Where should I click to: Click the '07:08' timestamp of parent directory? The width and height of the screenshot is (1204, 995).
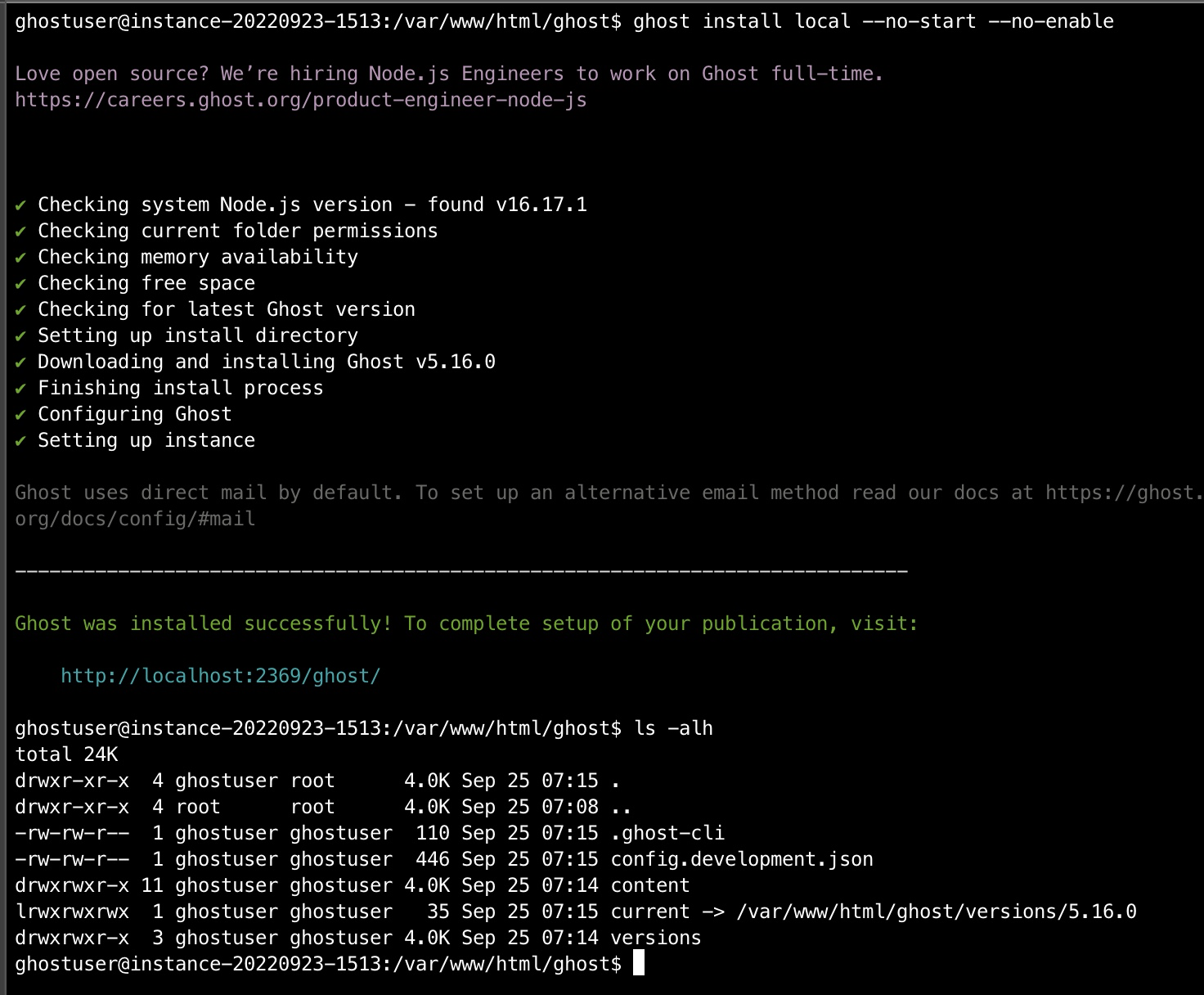tap(570, 807)
